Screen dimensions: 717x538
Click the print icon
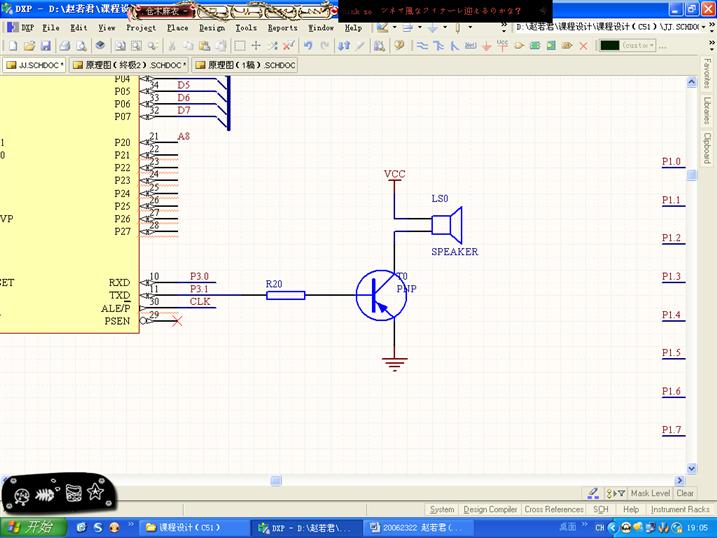(64, 46)
